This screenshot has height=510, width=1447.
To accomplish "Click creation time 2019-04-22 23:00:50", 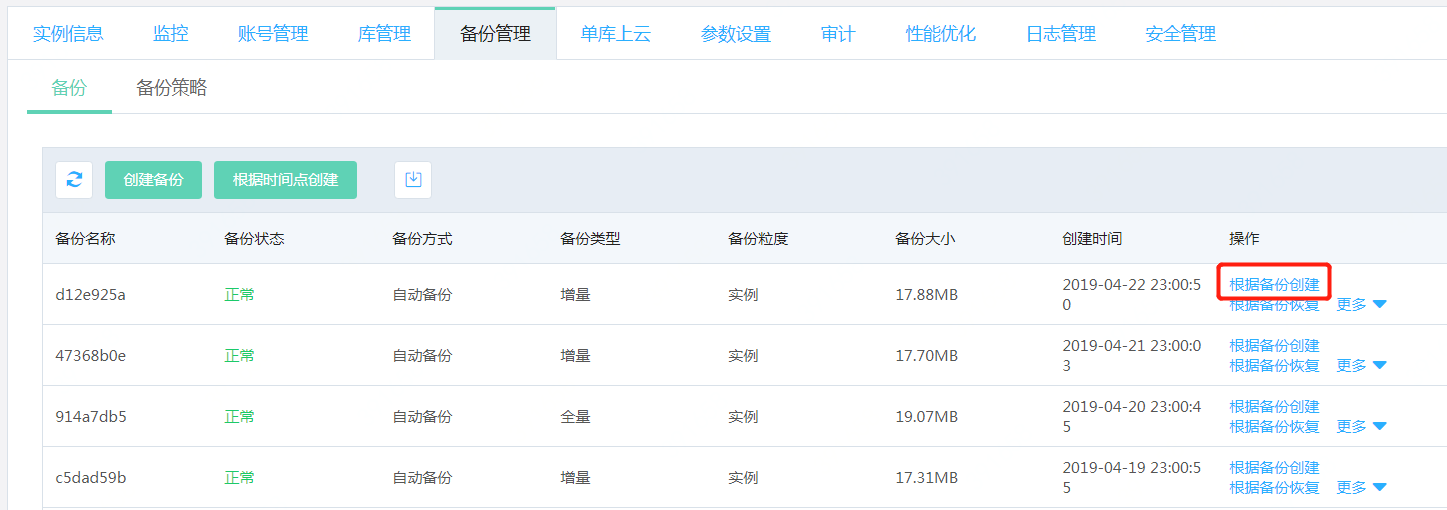I will click(x=1131, y=295).
